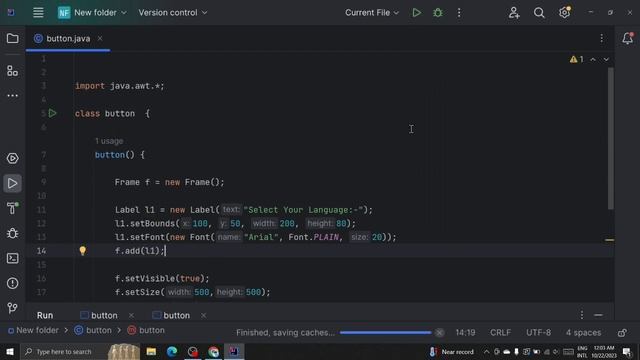The image size is (640, 360).
Task: Click the editor vertical scrollbar
Action: tap(611, 139)
